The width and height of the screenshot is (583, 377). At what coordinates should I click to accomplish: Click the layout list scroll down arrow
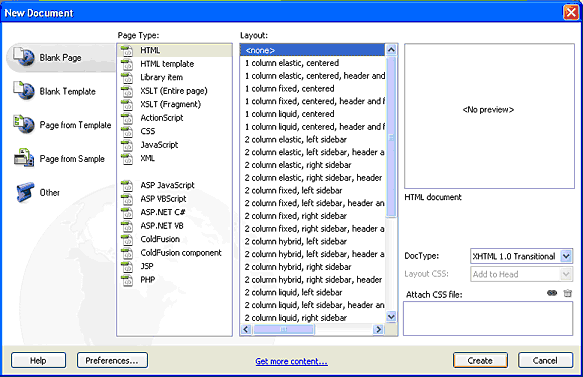pos(391,317)
